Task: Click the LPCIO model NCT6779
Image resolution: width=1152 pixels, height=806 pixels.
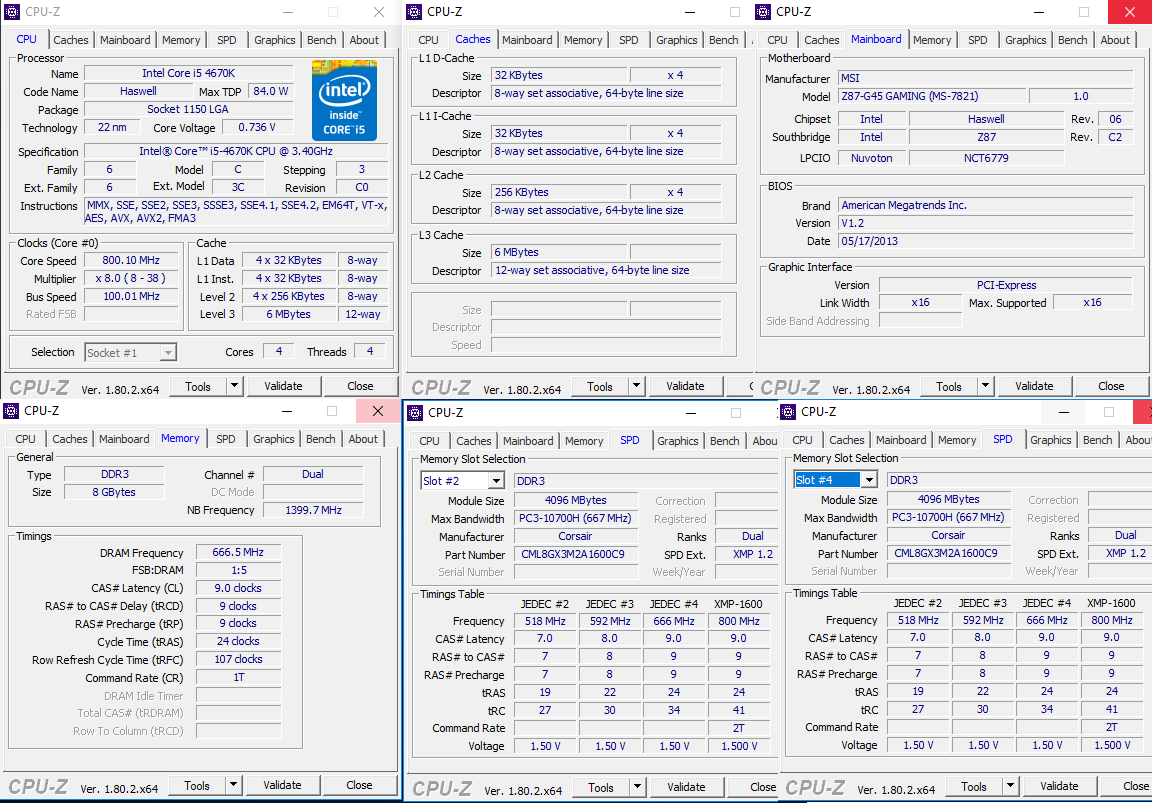Action: 986,158
